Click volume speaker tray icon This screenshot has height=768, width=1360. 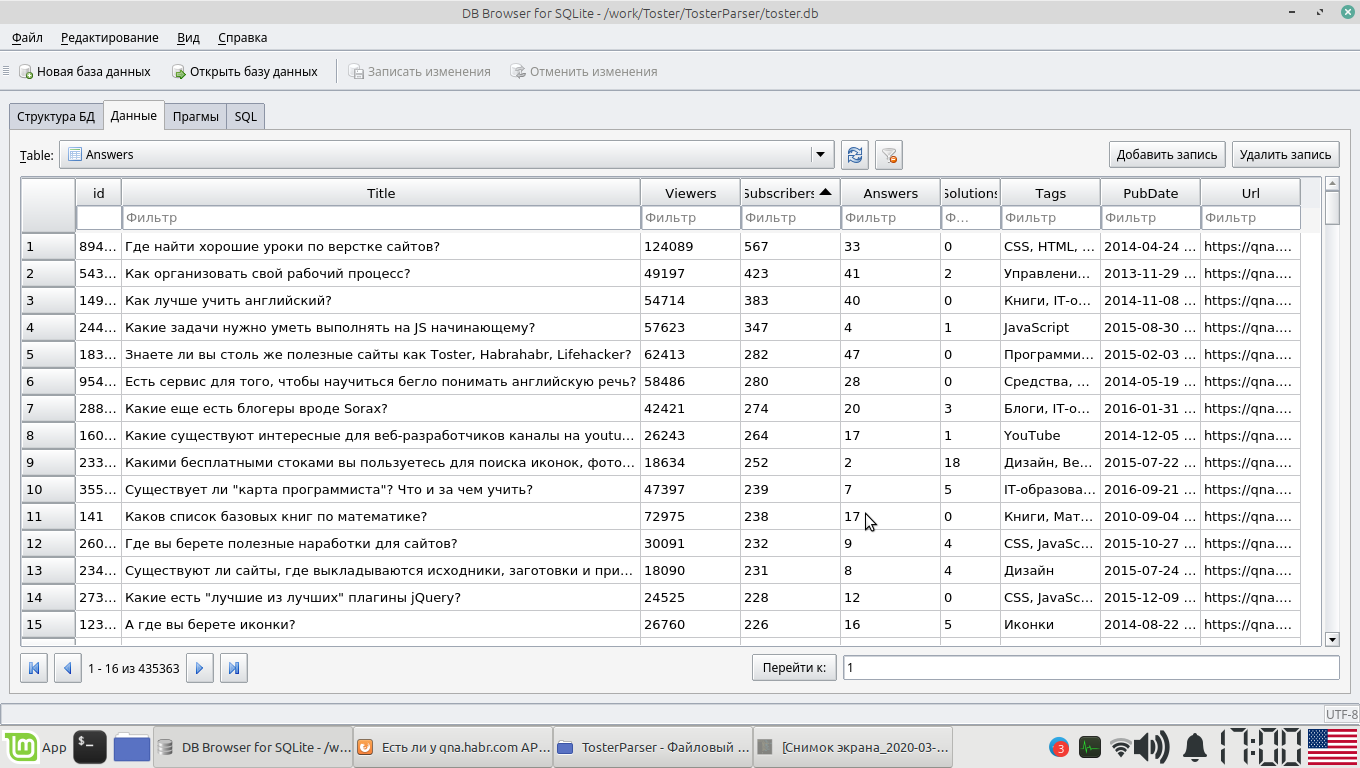pyautogui.click(x=1152, y=747)
